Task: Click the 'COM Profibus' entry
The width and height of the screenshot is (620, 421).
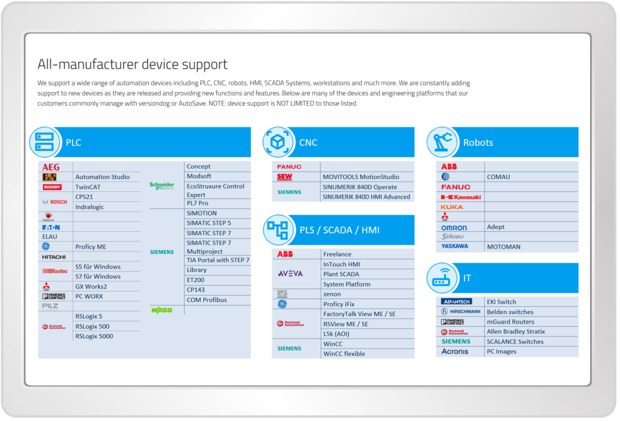Action: coord(206,300)
